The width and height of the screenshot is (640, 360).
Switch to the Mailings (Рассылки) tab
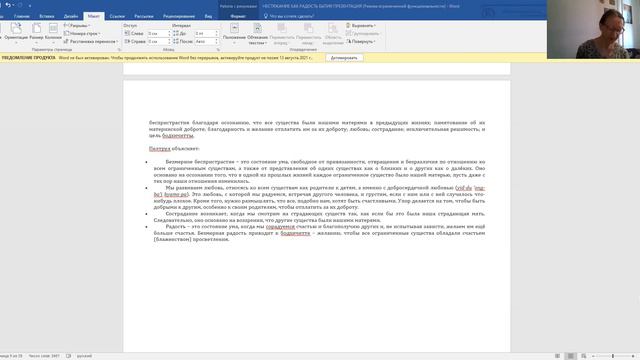coord(144,16)
